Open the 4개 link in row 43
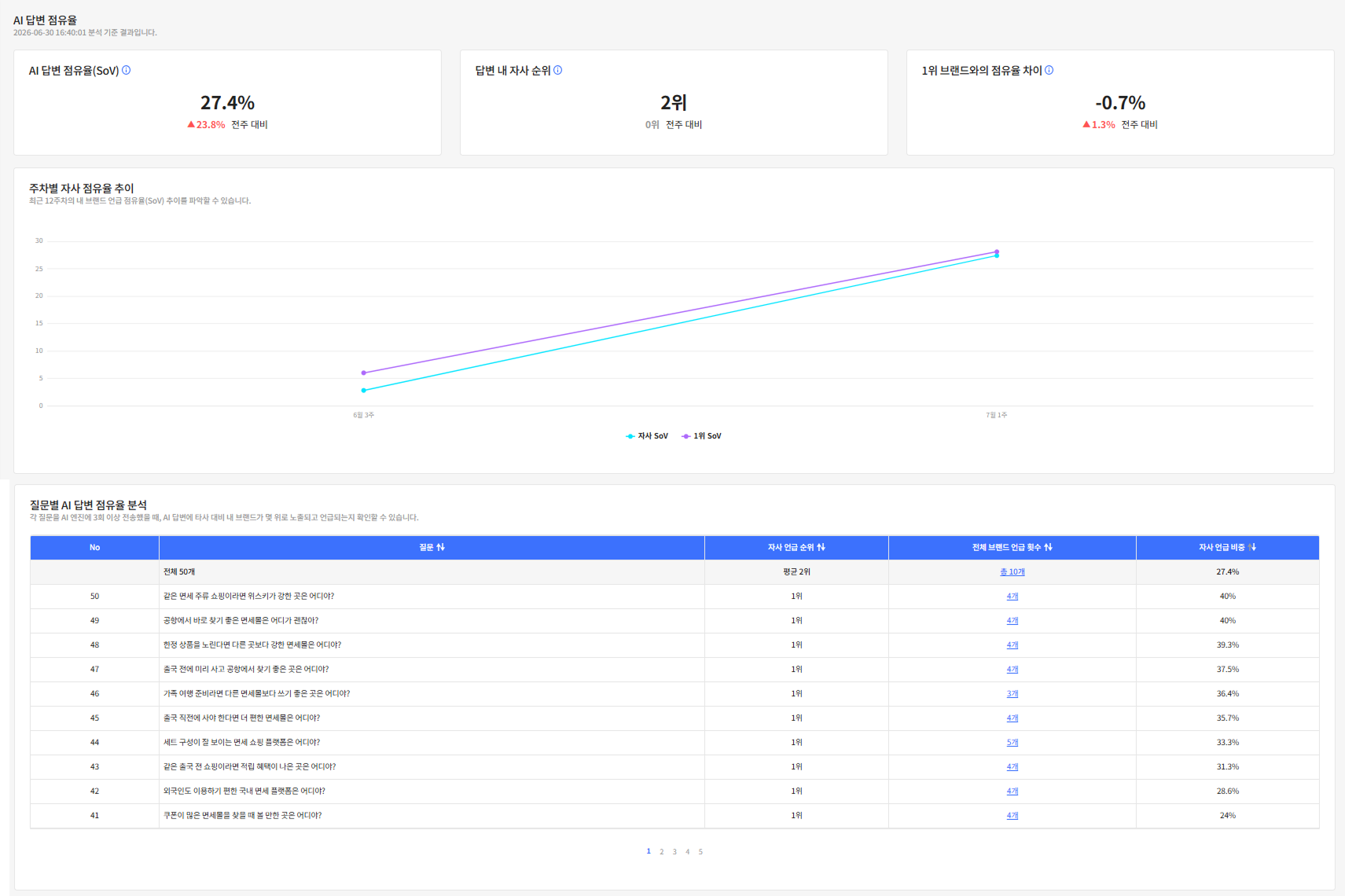The width and height of the screenshot is (1345, 896). point(1012,767)
